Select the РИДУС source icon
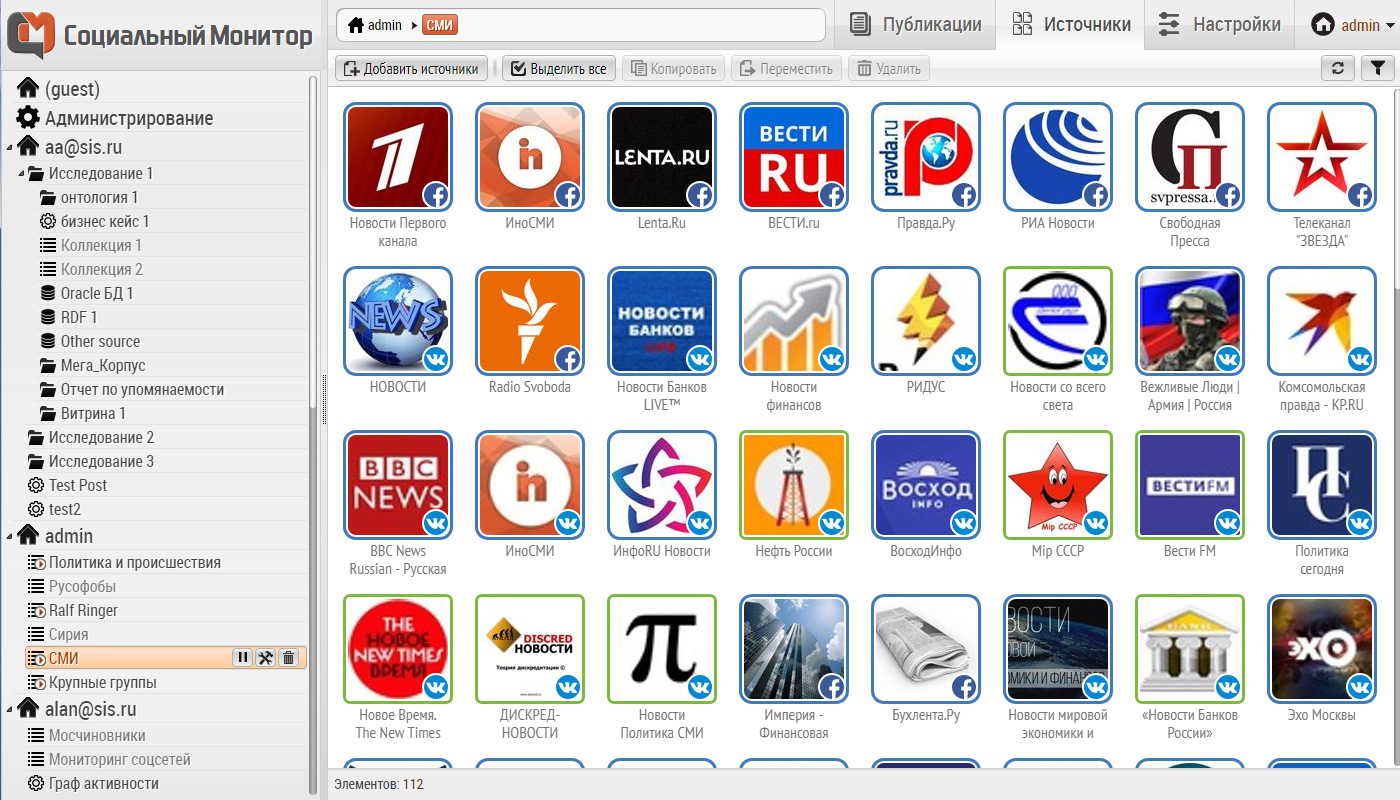Viewport: 1400px width, 800px height. (x=926, y=322)
